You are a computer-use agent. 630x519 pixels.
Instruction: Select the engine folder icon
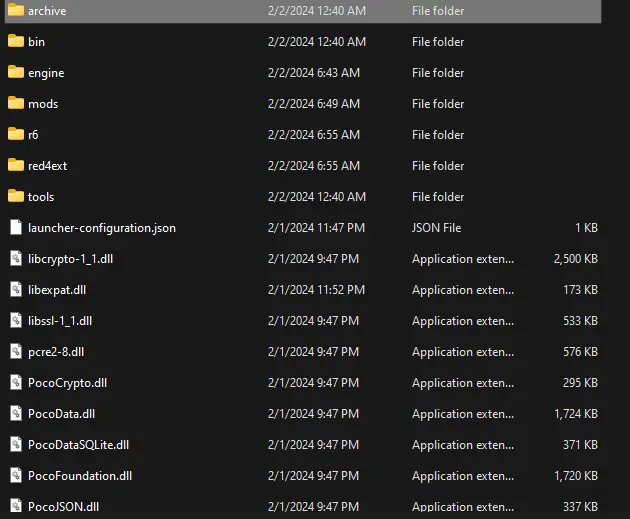16,72
